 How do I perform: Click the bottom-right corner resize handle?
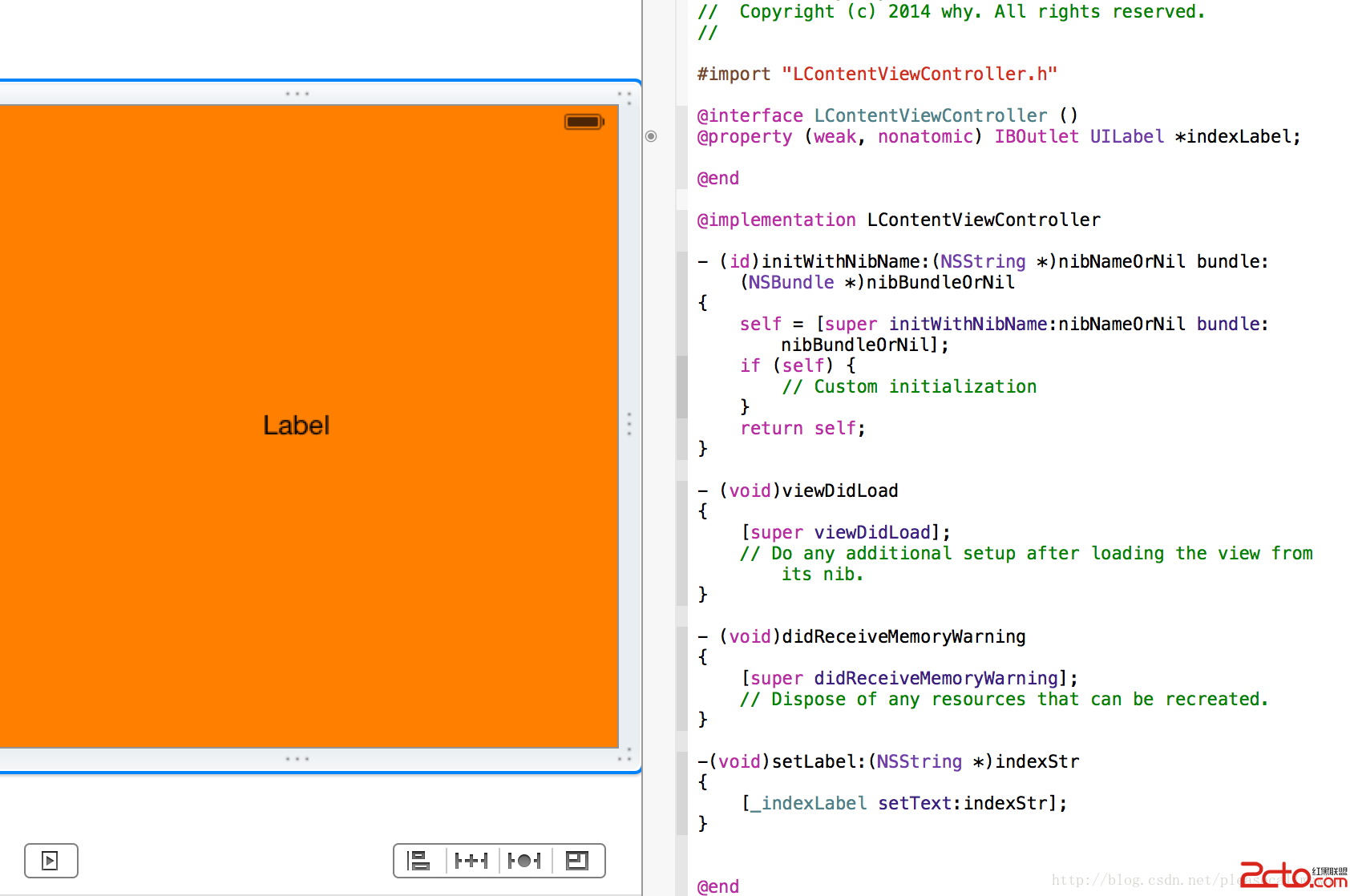(x=625, y=755)
